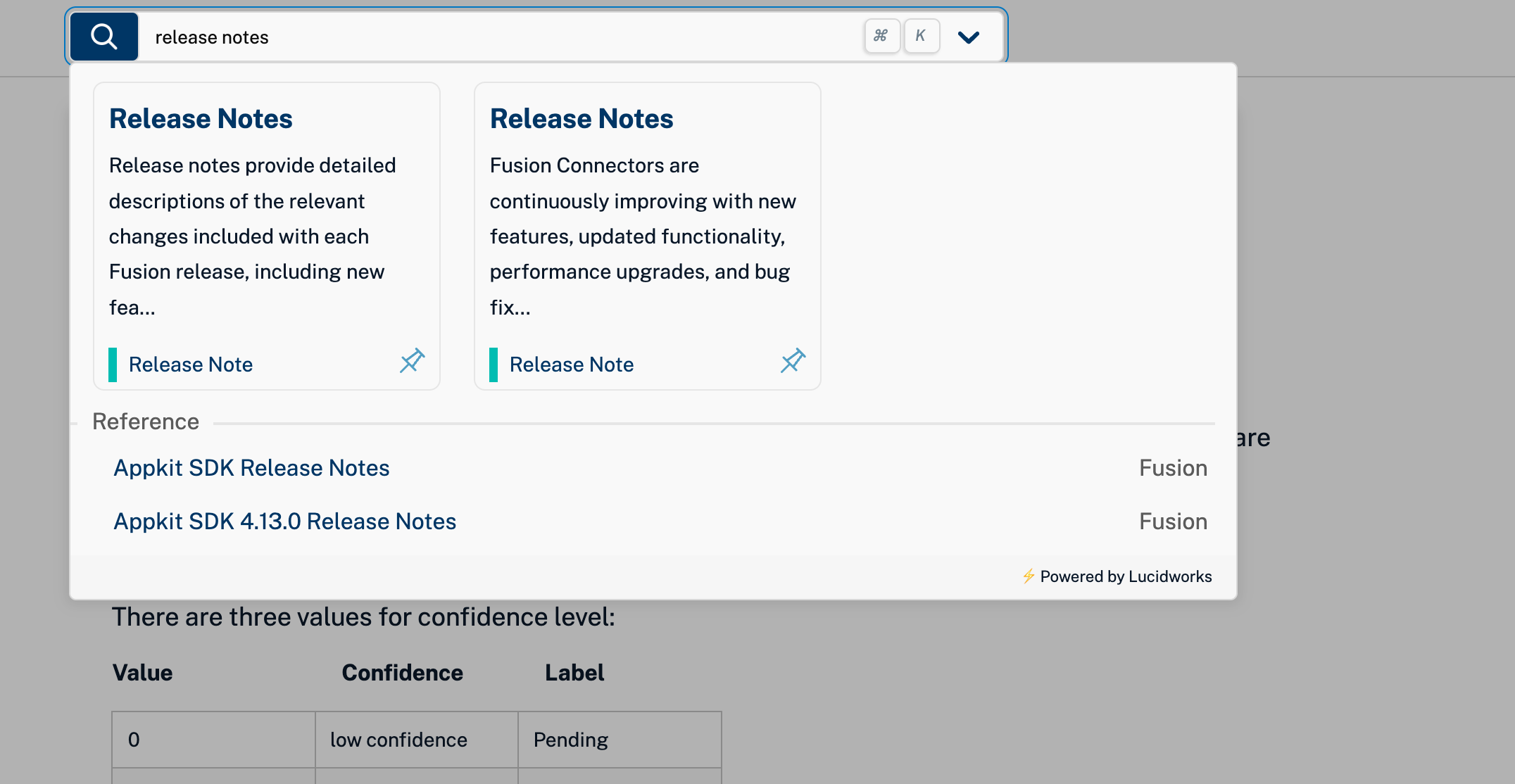Image resolution: width=1515 pixels, height=784 pixels.
Task: Click the '0' value table cell
Action: pos(213,740)
